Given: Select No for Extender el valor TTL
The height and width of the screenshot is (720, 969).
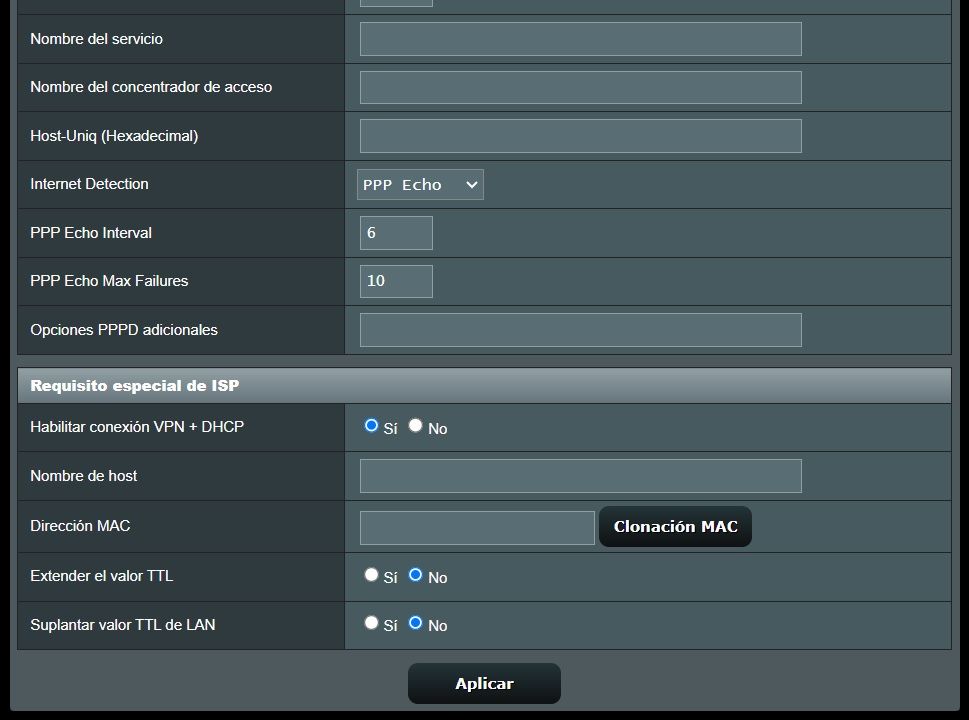Looking at the screenshot, I should pyautogui.click(x=415, y=575).
